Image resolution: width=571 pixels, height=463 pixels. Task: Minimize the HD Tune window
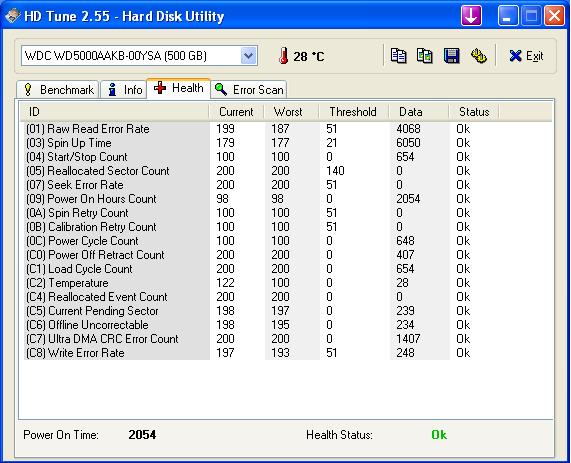coord(508,16)
